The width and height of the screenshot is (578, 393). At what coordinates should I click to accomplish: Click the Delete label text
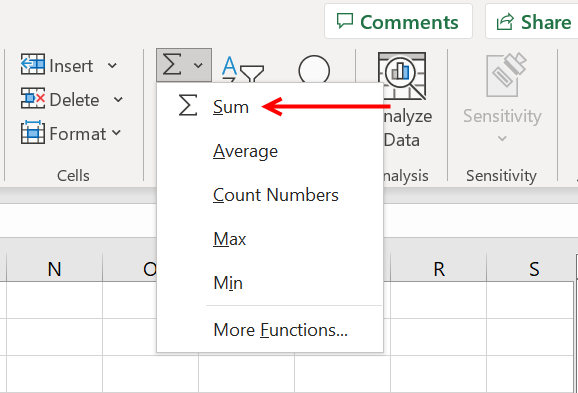[x=74, y=100]
